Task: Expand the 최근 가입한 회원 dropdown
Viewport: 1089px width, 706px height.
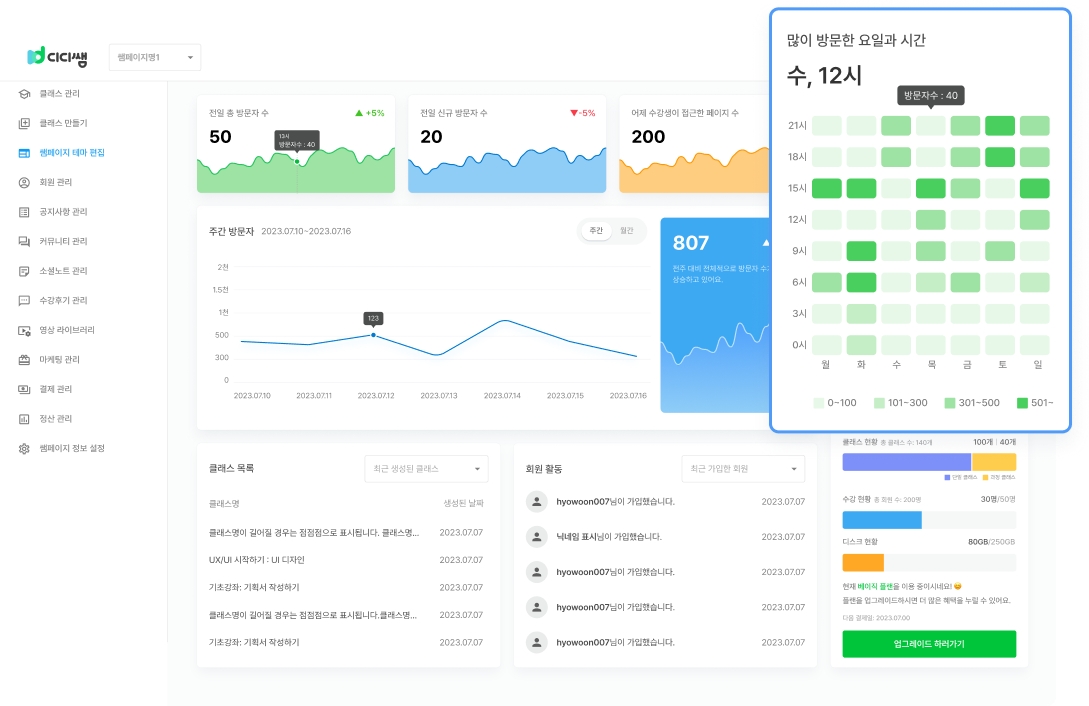Action: tap(743, 468)
